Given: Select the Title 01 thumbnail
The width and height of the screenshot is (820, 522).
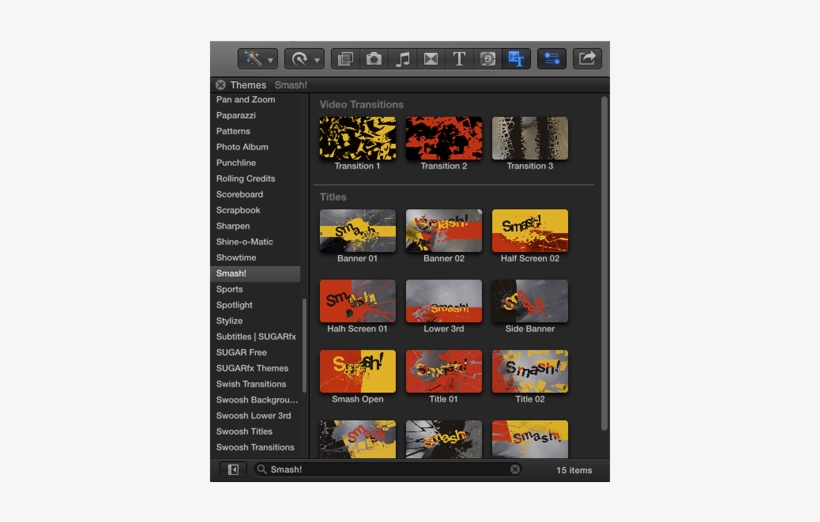Looking at the screenshot, I should [444, 371].
